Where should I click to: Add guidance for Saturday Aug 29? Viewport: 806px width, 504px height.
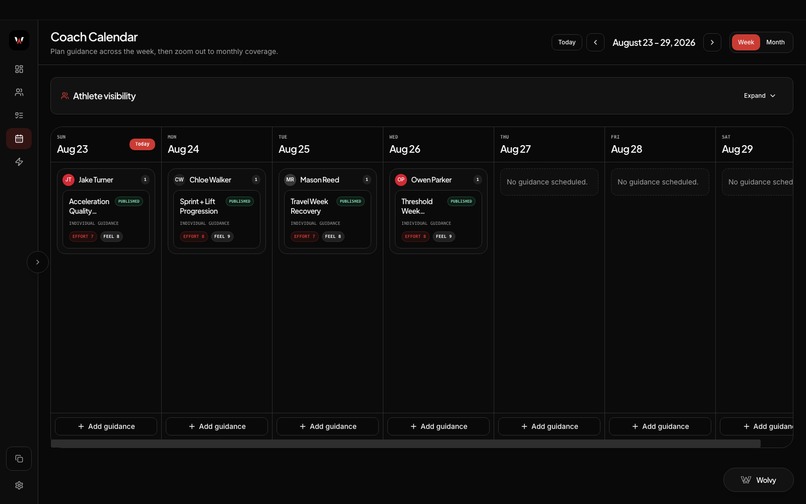(757, 426)
